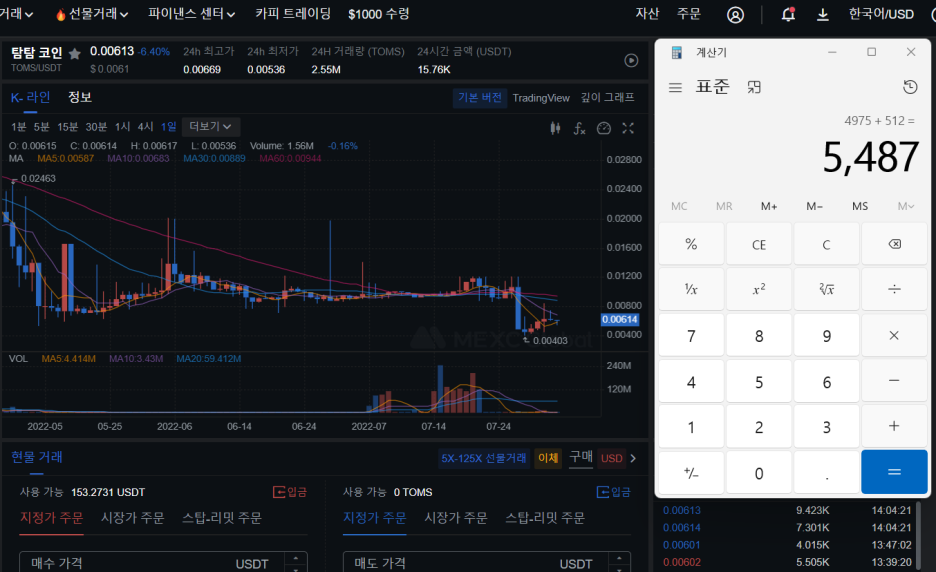Switch chart to TradingView mode
This screenshot has width=936, height=572.
(541, 98)
